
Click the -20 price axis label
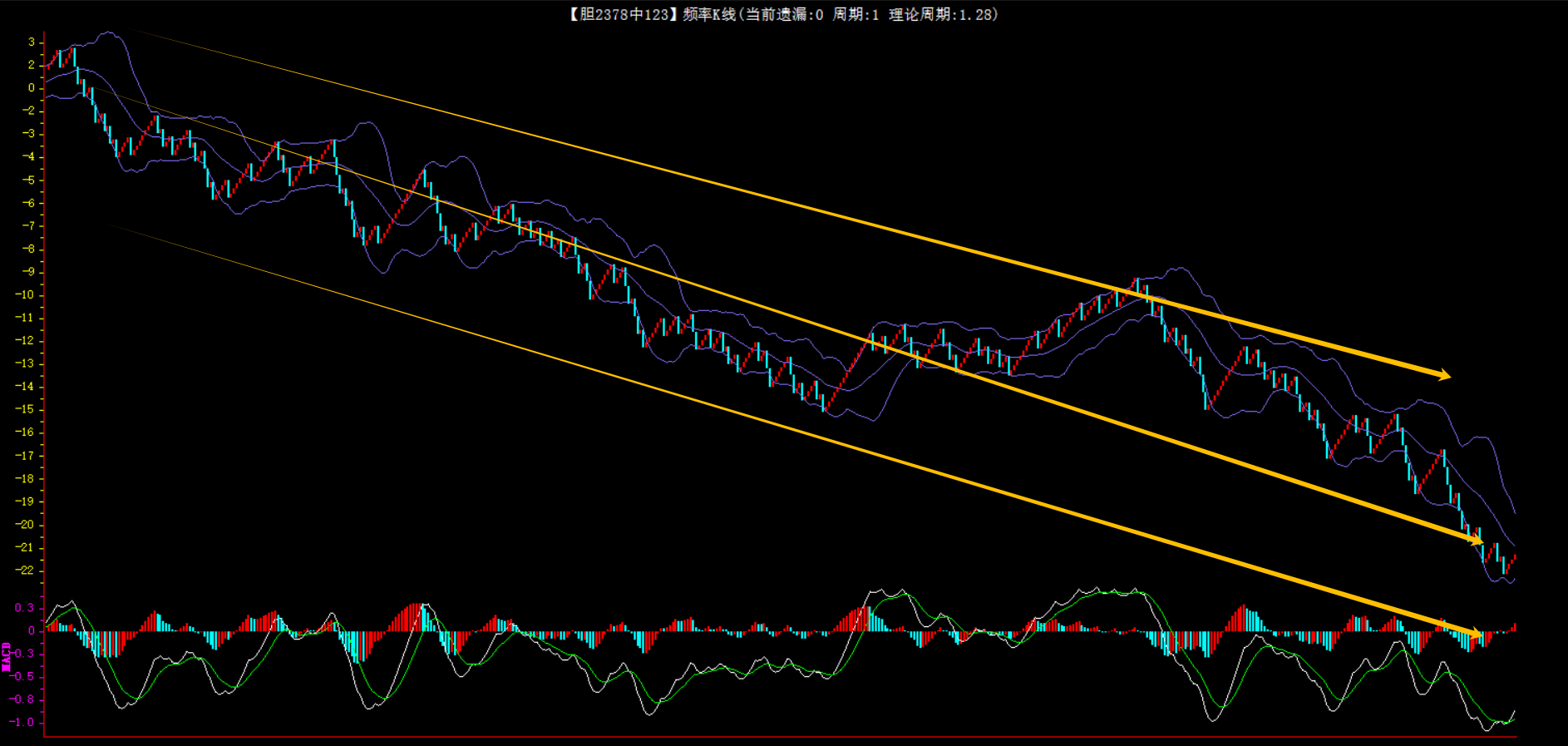(25, 525)
